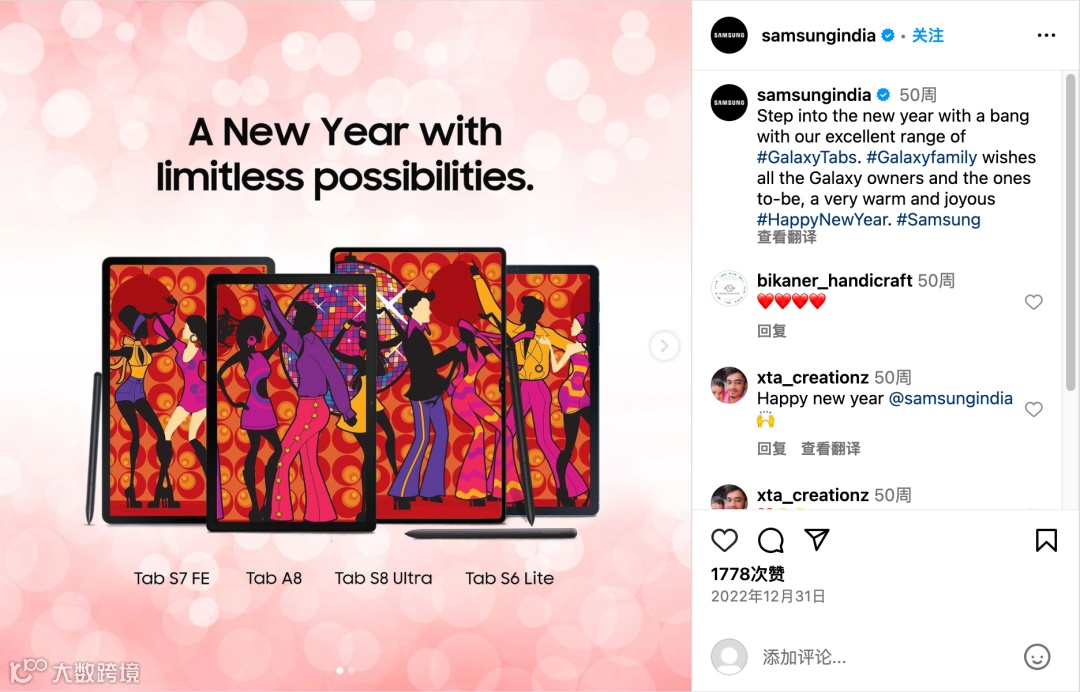This screenshot has width=1080, height=692.
Task: Open #GalaxyTabs hashtag link
Action: 807,157
